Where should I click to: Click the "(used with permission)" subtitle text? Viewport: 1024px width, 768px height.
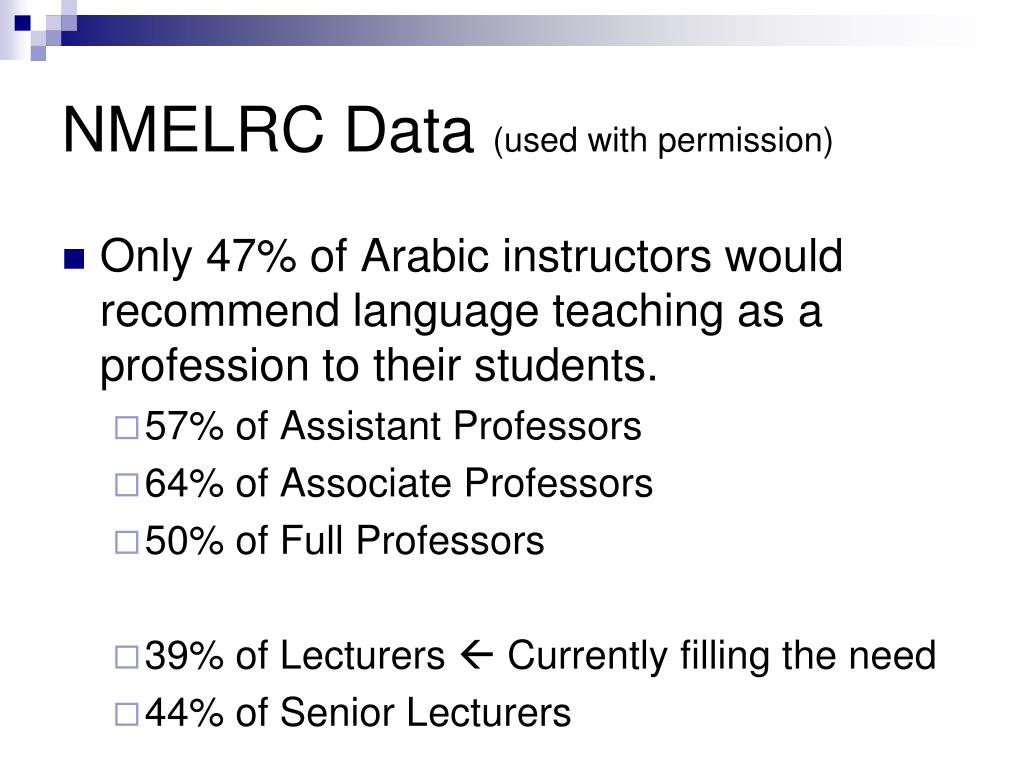click(x=663, y=141)
